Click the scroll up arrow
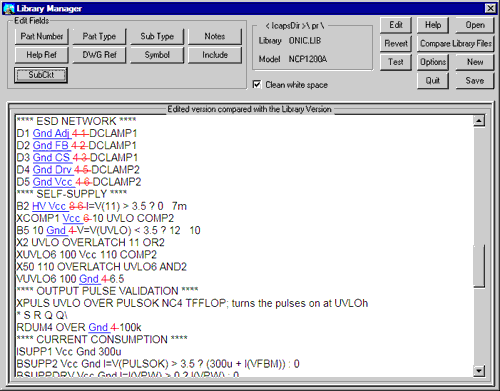 tap(479, 121)
